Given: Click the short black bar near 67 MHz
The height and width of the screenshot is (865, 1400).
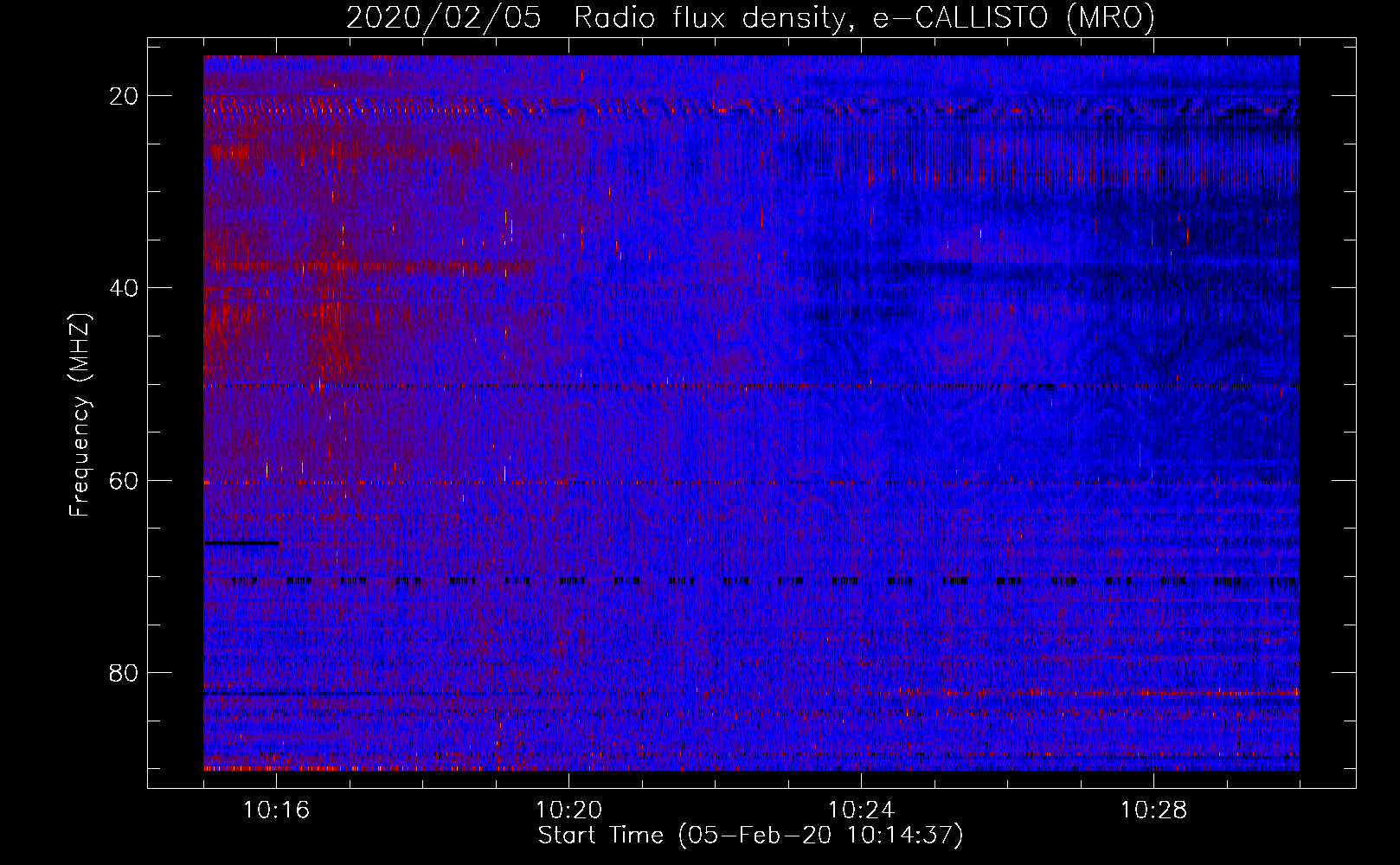Looking at the screenshot, I should [x=241, y=543].
